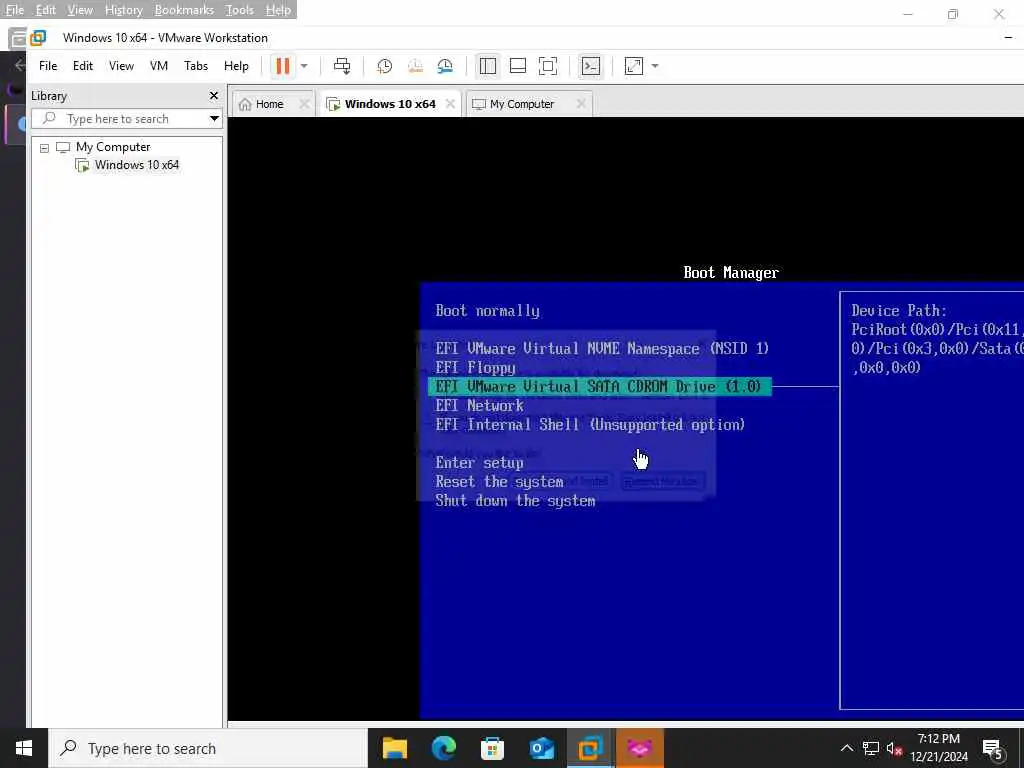Open VMware View menu
Image resolution: width=1024 pixels, height=768 pixels.
[121, 66]
